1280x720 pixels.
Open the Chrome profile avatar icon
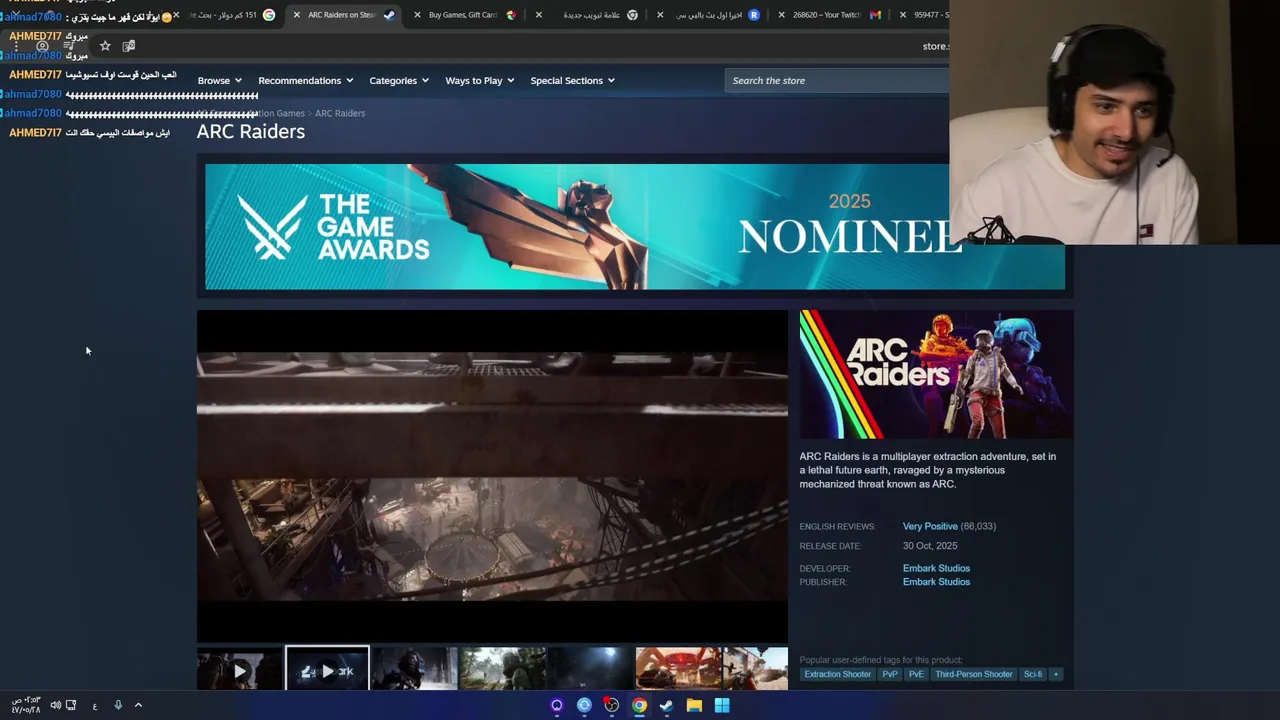coord(42,46)
